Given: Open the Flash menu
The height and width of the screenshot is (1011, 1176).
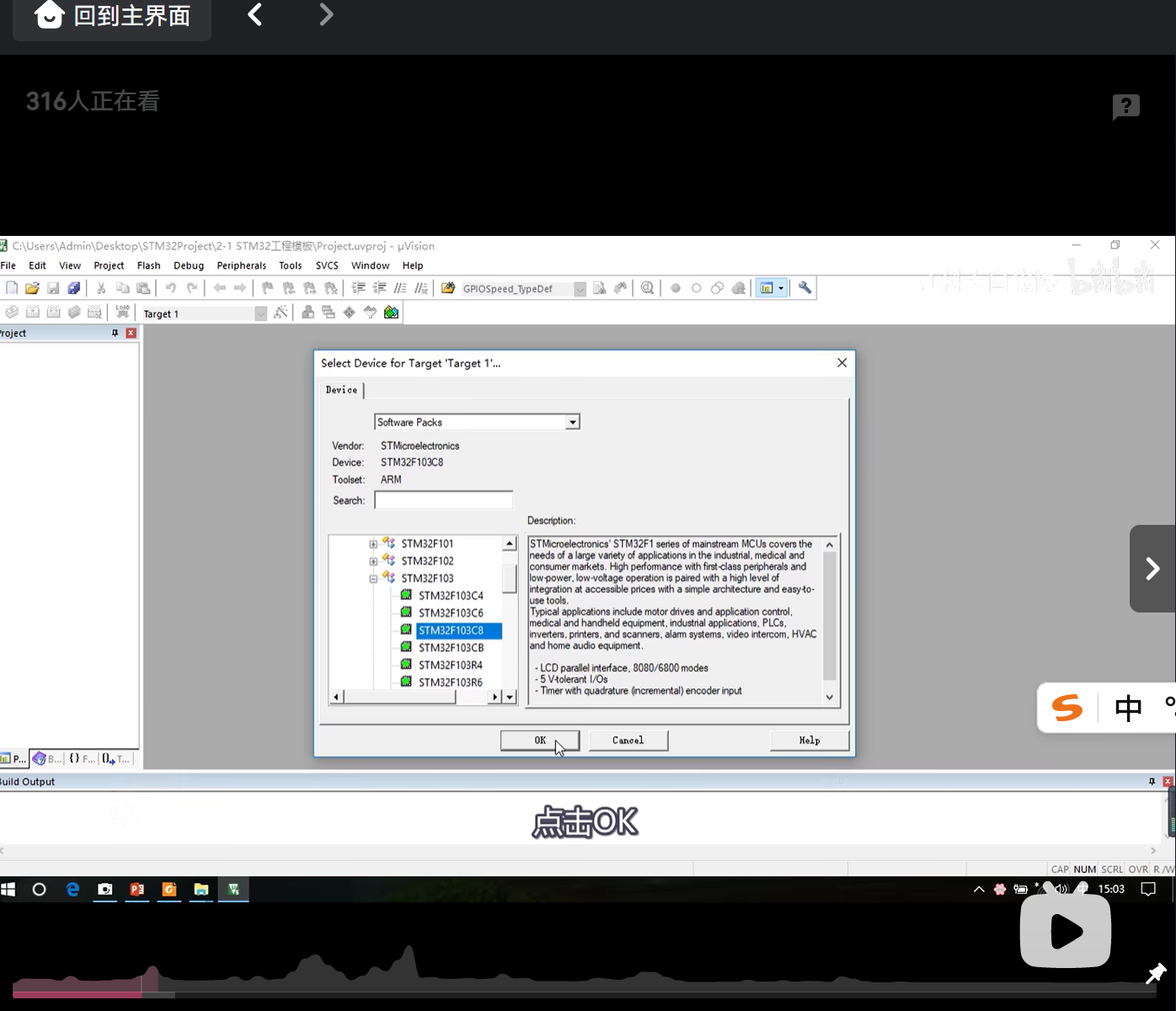Looking at the screenshot, I should pyautogui.click(x=148, y=265).
